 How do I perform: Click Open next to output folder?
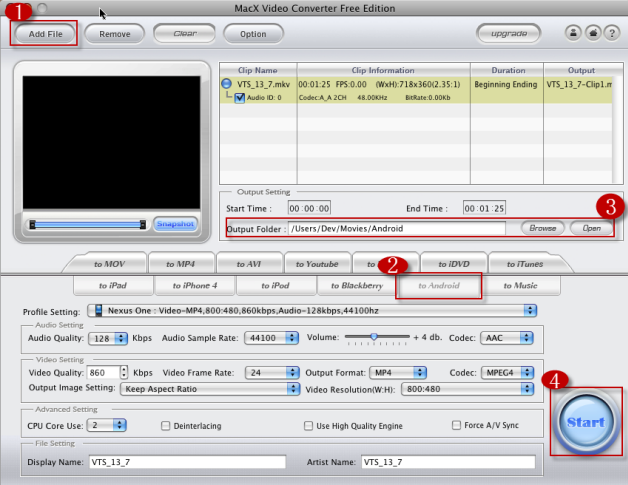592,228
